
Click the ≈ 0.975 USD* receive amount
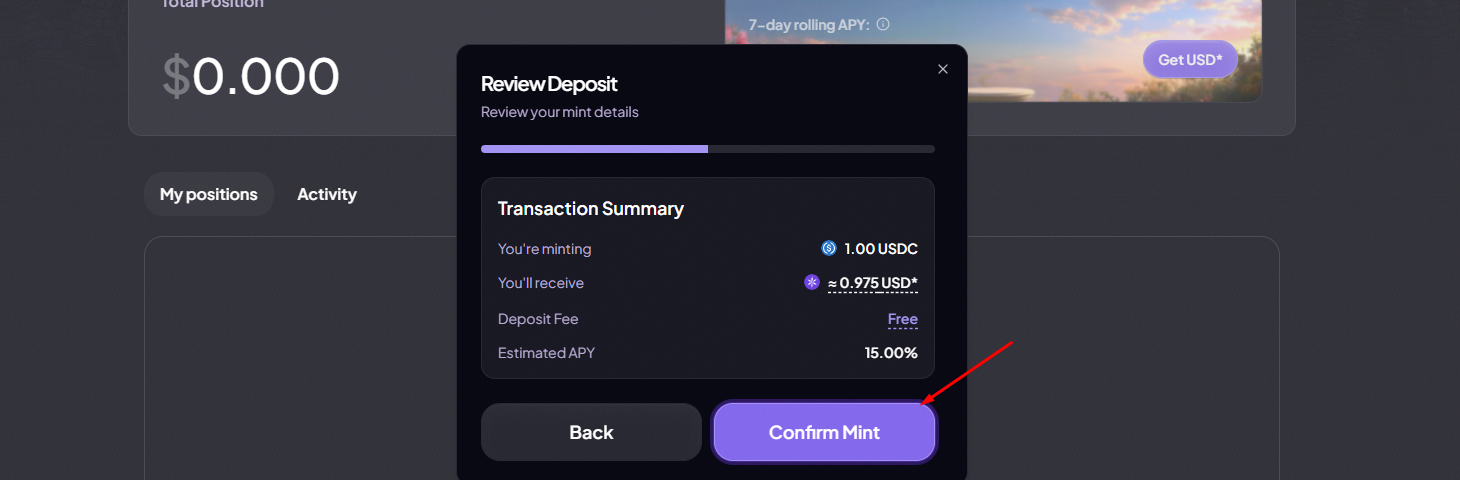[x=873, y=283]
